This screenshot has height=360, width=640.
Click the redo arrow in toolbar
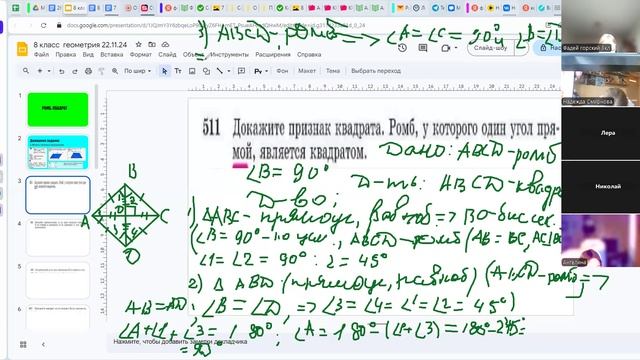[75, 71]
